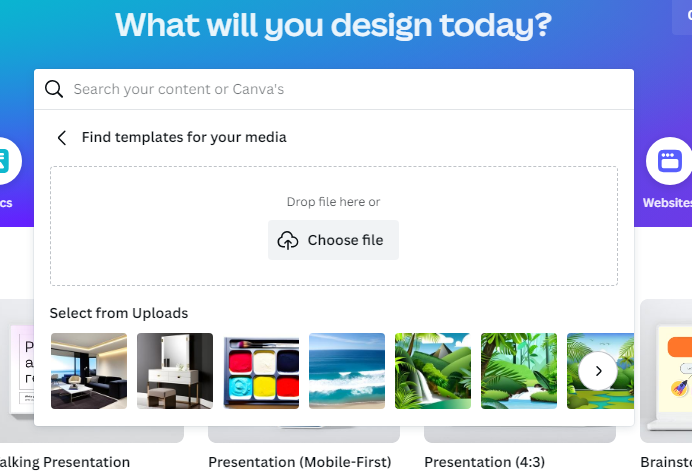
Task: Select the living room upload thumbnail
Action: [x=89, y=371]
